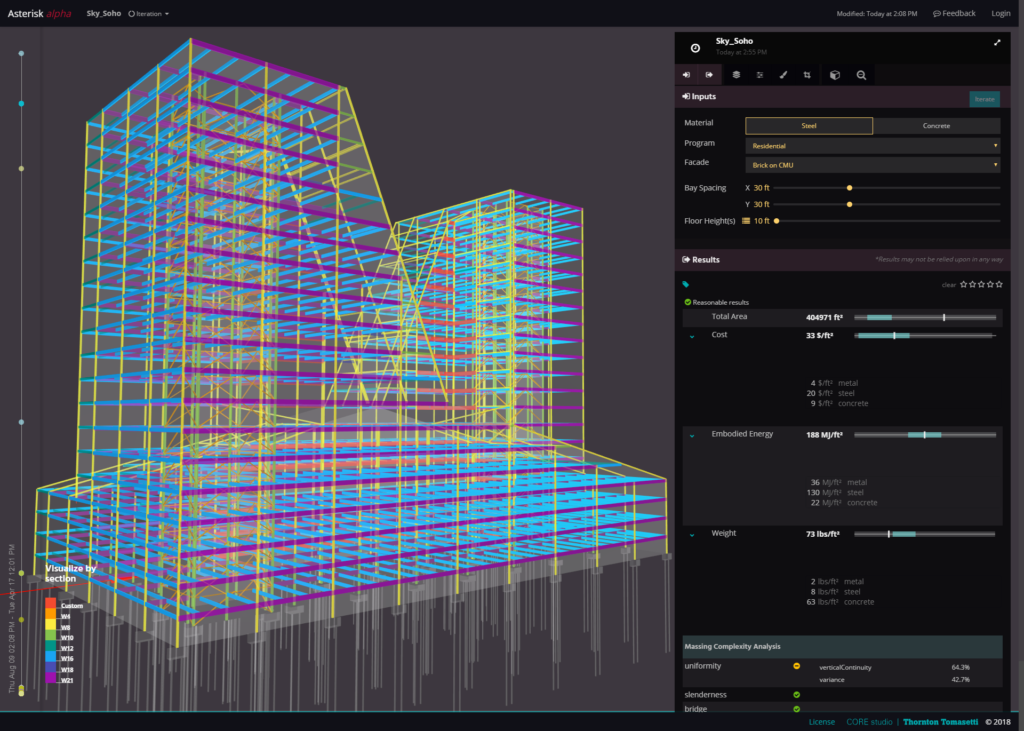Expand the panel with the fullscreen arrows icon
Viewport: 1024px width, 731px height.
996,43
